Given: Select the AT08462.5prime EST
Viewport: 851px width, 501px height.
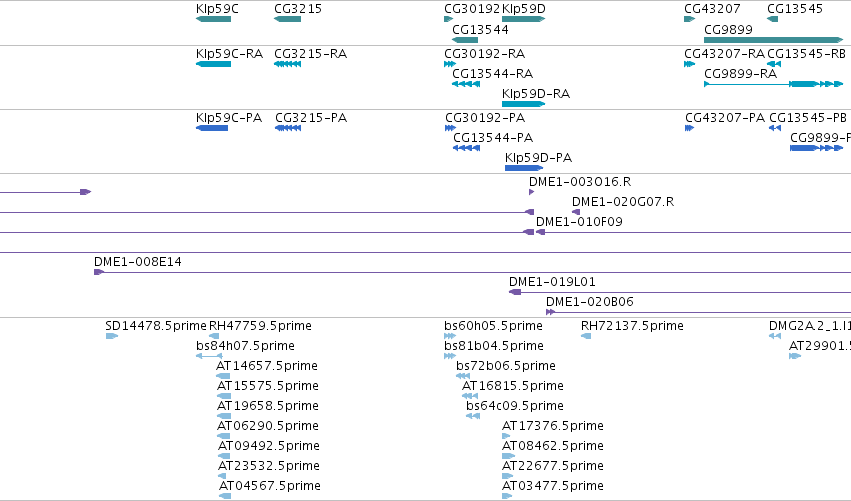Looking at the screenshot, I should pyautogui.click(x=509, y=456).
